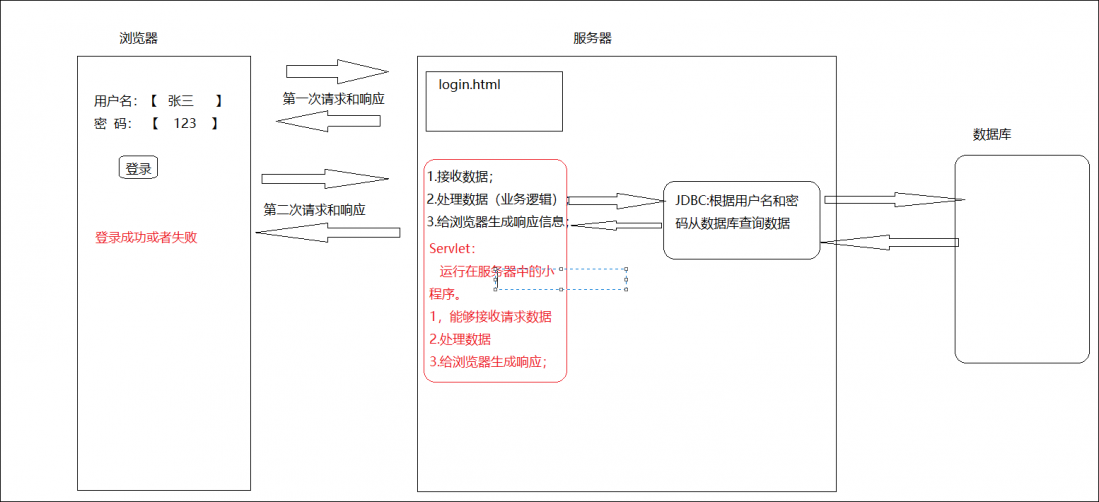Viewport: 1099px width, 502px height.
Task: Click the JDBC query description box
Action: coord(741,220)
